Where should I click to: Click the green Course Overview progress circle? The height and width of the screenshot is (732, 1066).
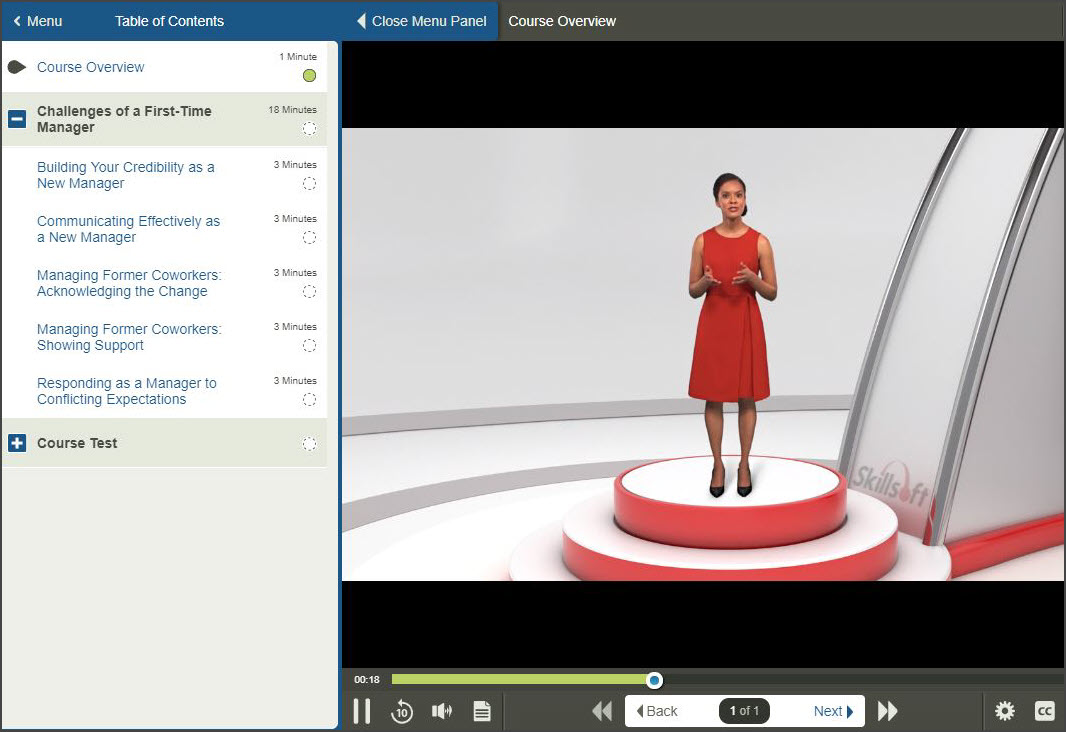point(309,75)
